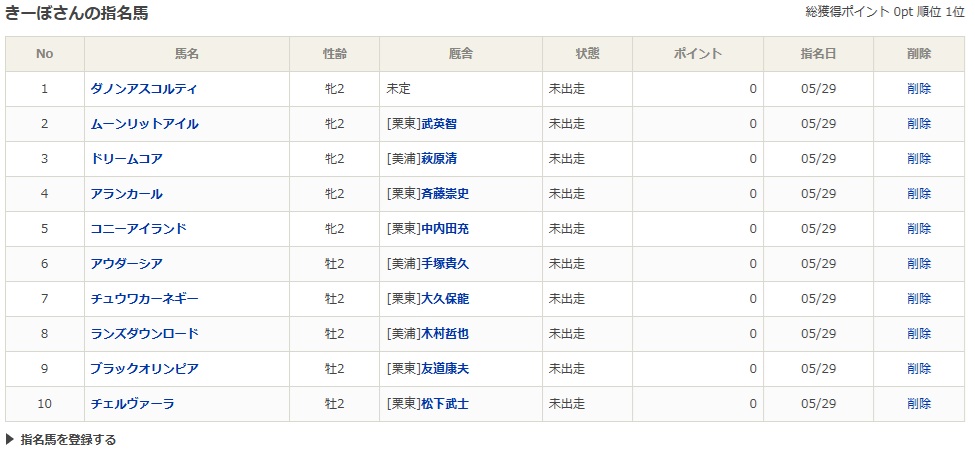Delete コニーアイランド via 削除 link
This screenshot has width=975, height=450.
pyautogui.click(x=919, y=229)
